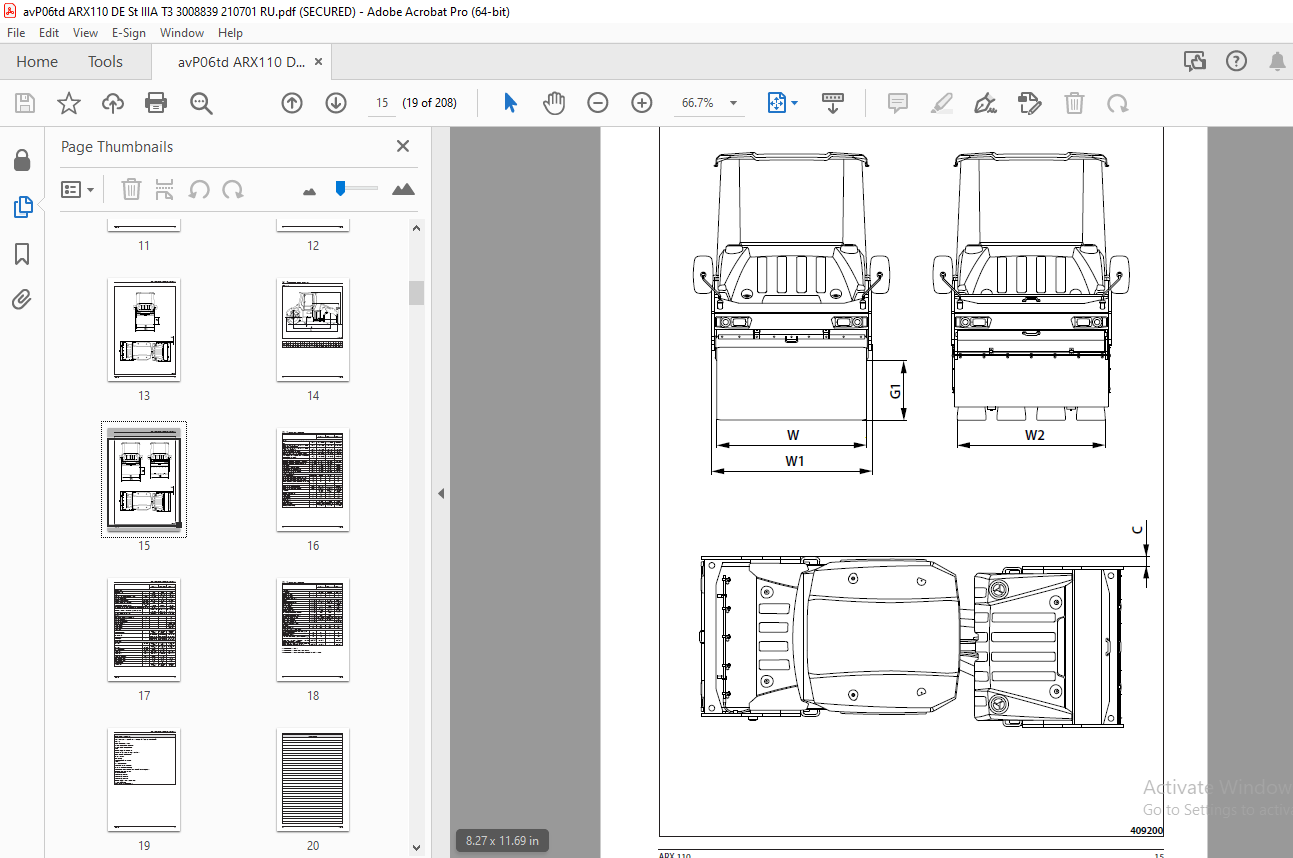Switch to the Home tab
Screen dimensions: 1293x858
37,62
